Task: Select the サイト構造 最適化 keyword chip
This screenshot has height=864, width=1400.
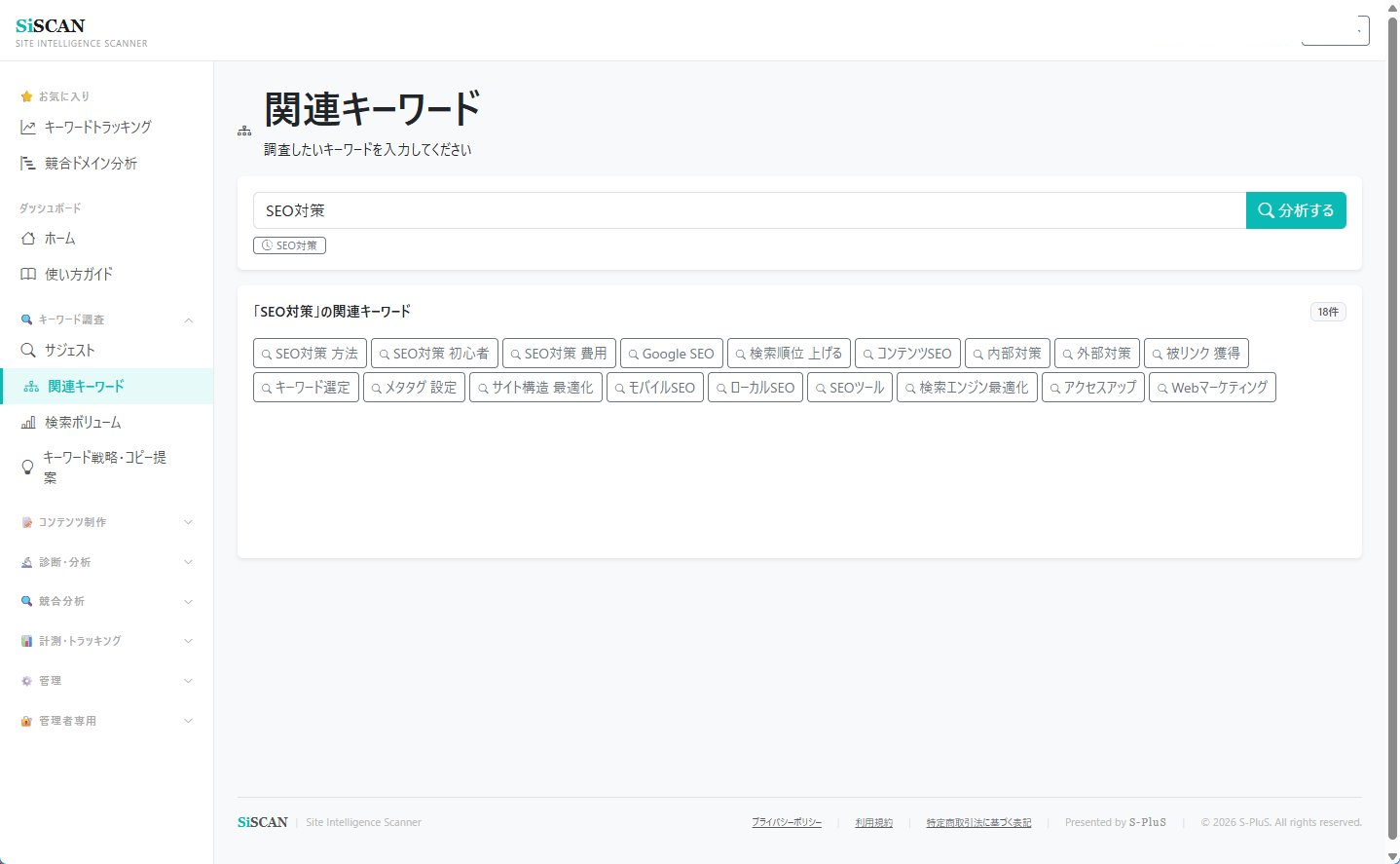Action: 535,388
